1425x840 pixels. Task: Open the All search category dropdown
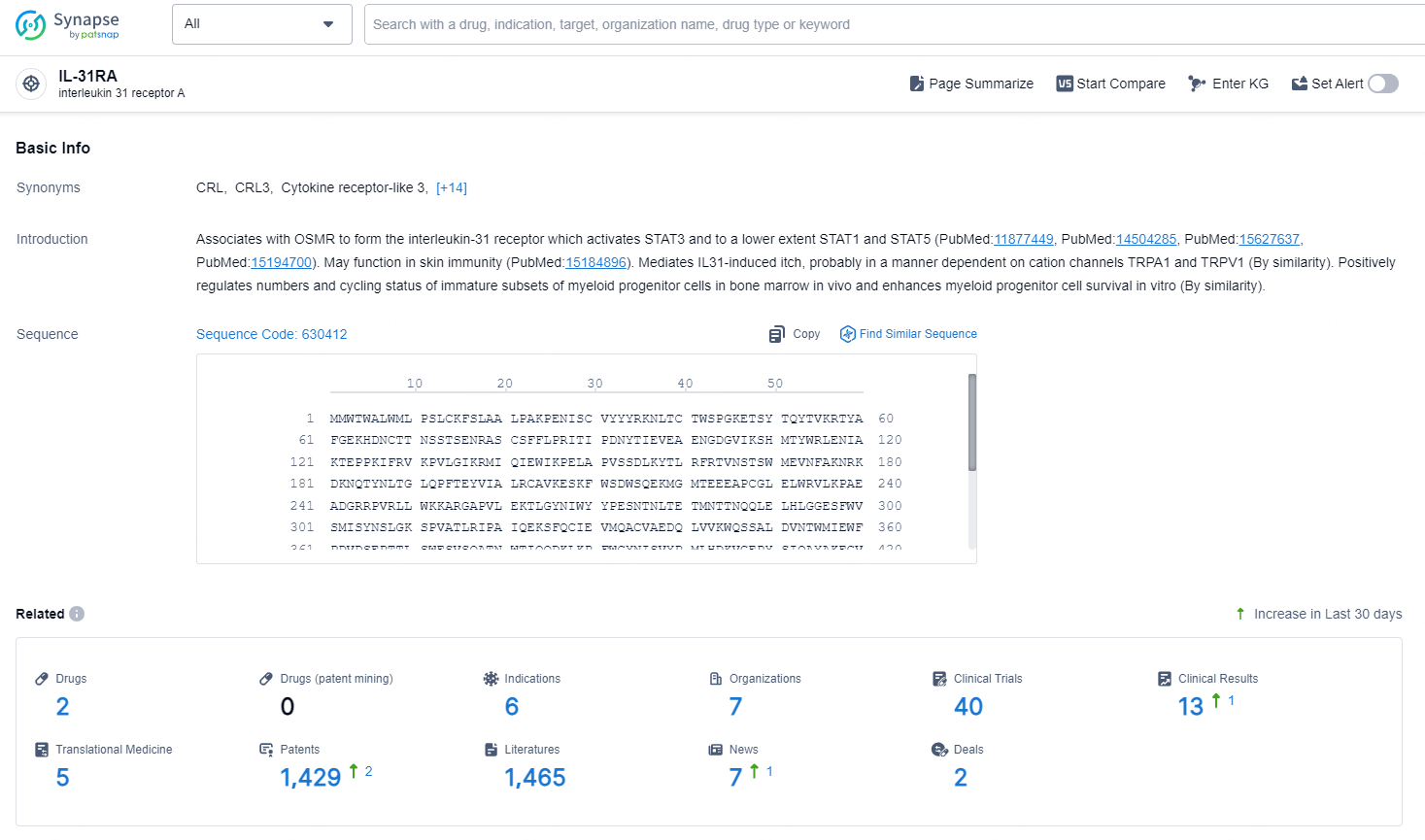tap(261, 24)
